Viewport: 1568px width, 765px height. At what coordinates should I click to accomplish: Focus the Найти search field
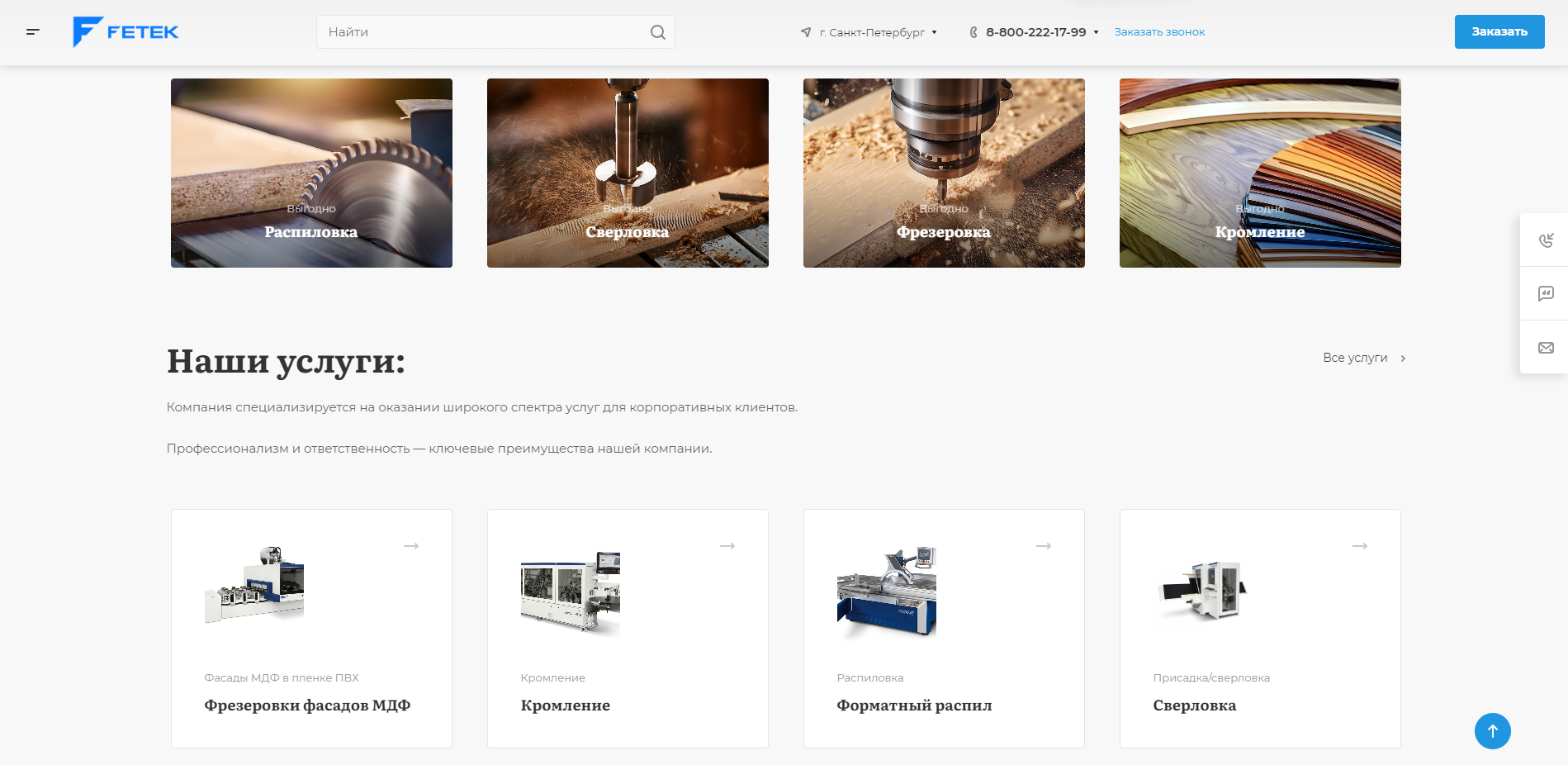(x=495, y=32)
